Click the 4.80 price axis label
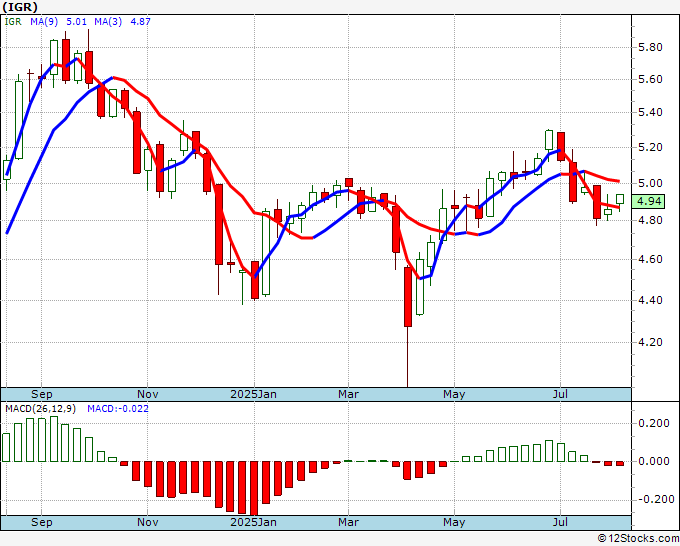 (651, 220)
